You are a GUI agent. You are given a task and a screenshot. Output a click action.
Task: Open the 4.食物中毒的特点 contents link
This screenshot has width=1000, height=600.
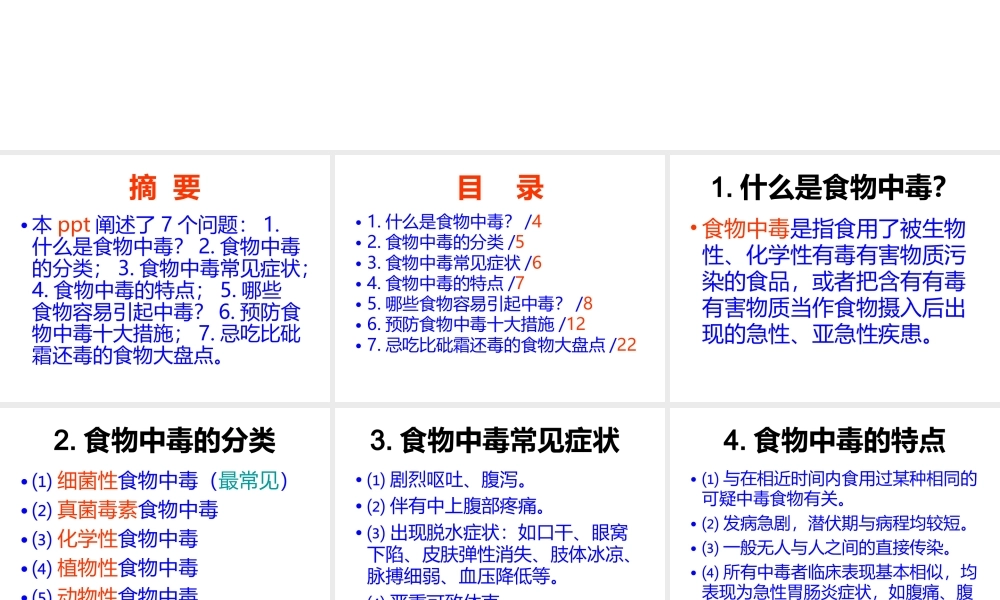[x=437, y=282]
